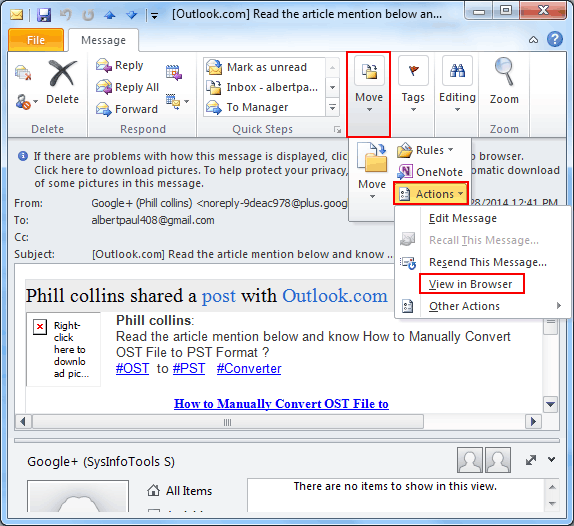Click recipient albertpaul408@gmail.com
This screenshot has width=574, height=526.
coord(153,220)
